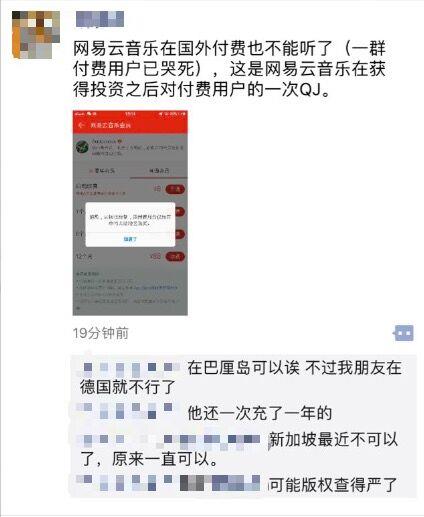Tap the blurred commenter name before '可能版权查得严了'
The width and height of the screenshot is (424, 517).
169,483
